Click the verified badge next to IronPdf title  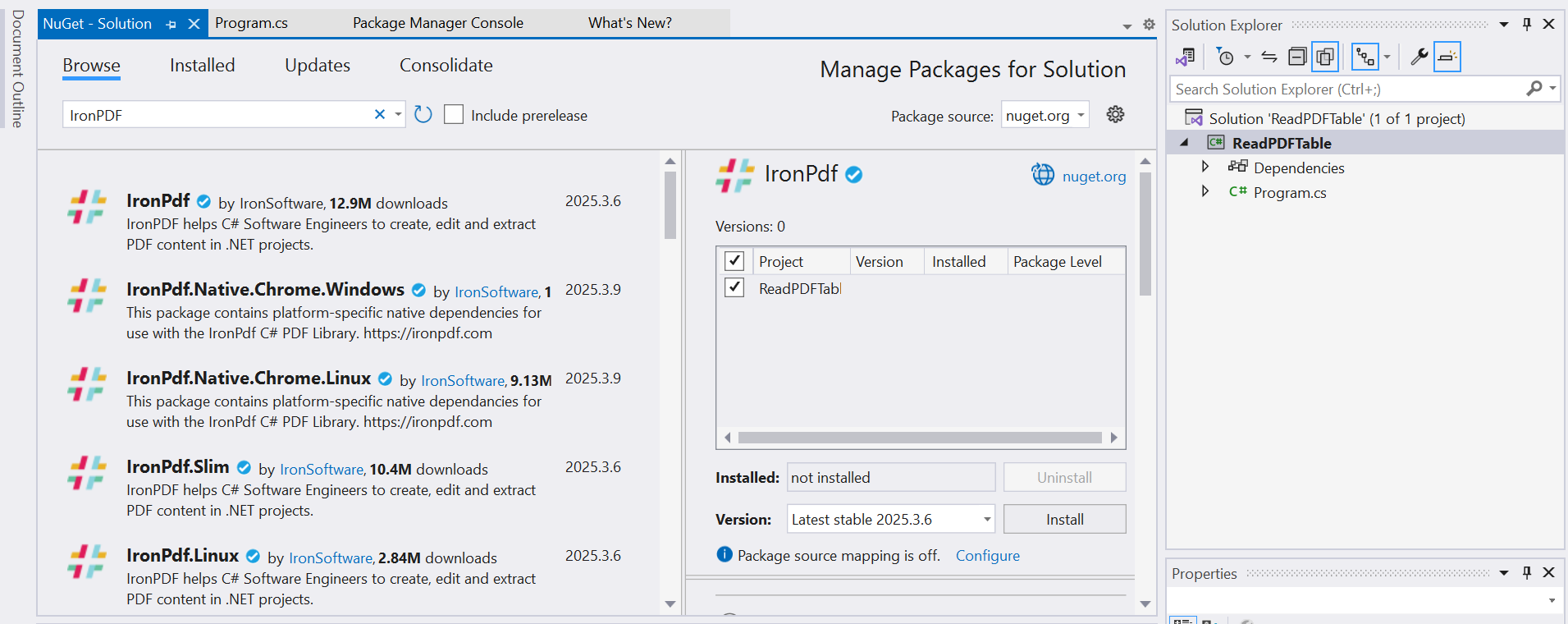coord(854,174)
